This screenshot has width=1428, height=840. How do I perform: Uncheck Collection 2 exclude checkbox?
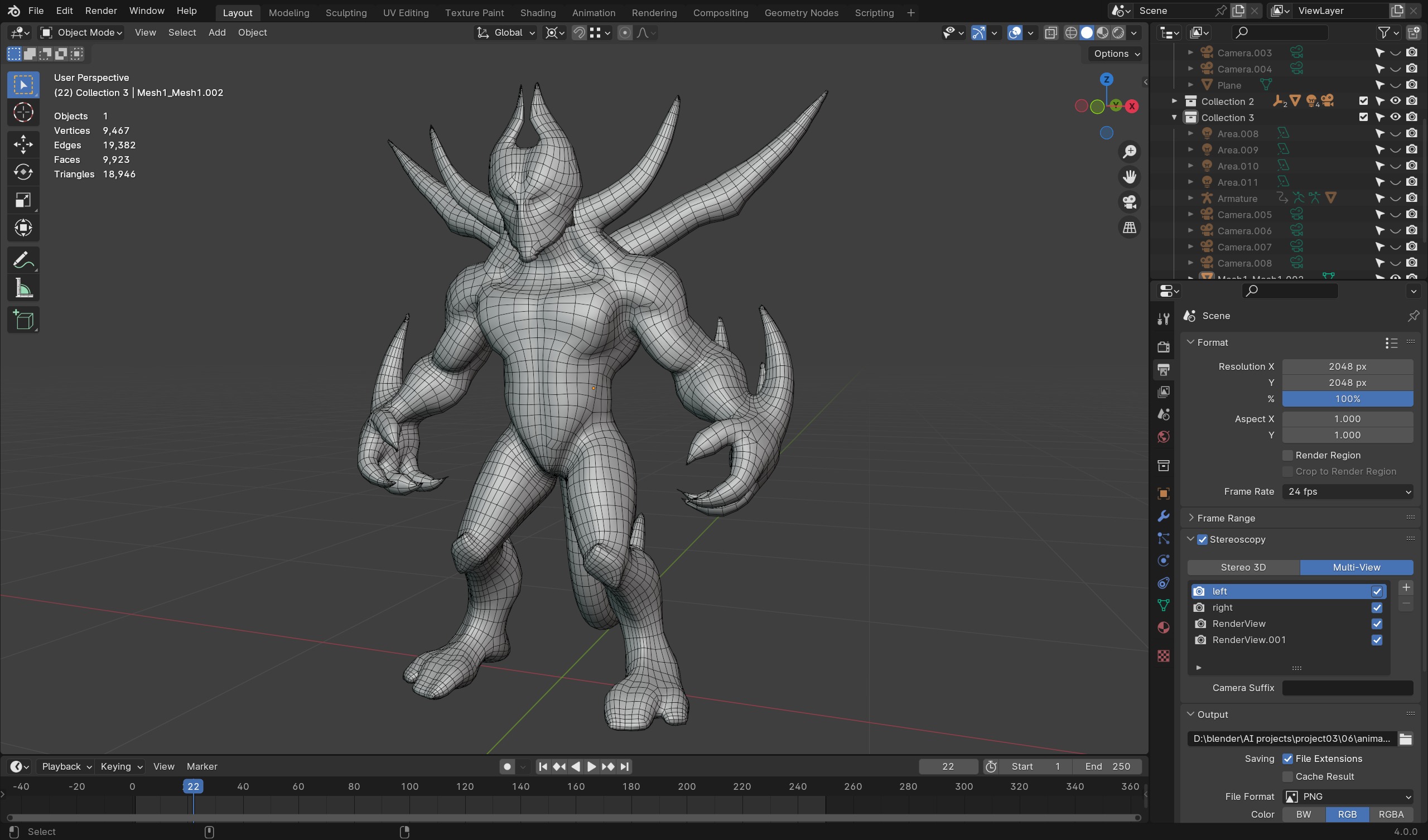[1363, 102]
